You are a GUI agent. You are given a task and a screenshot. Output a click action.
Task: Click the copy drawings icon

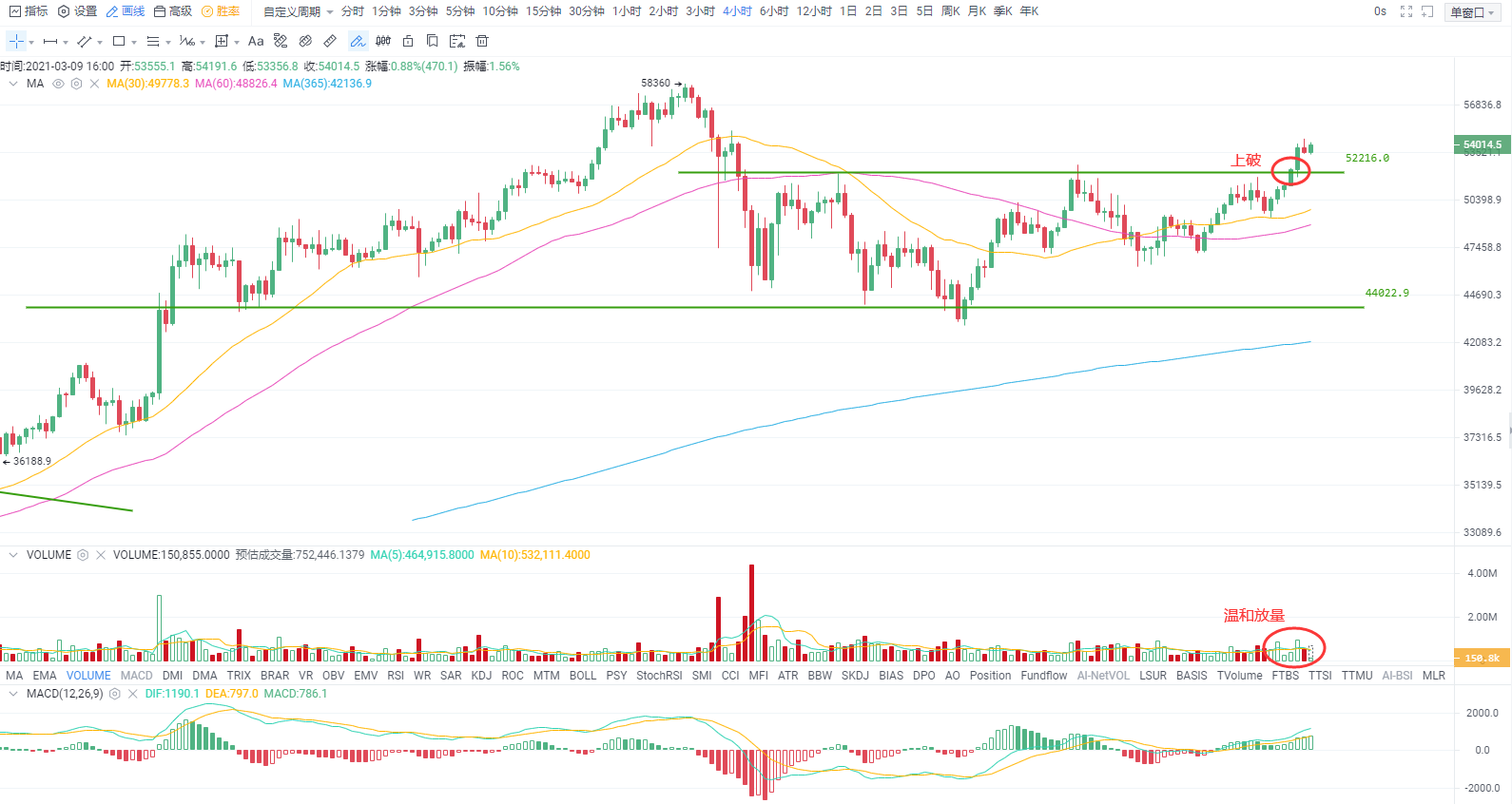pos(433,41)
